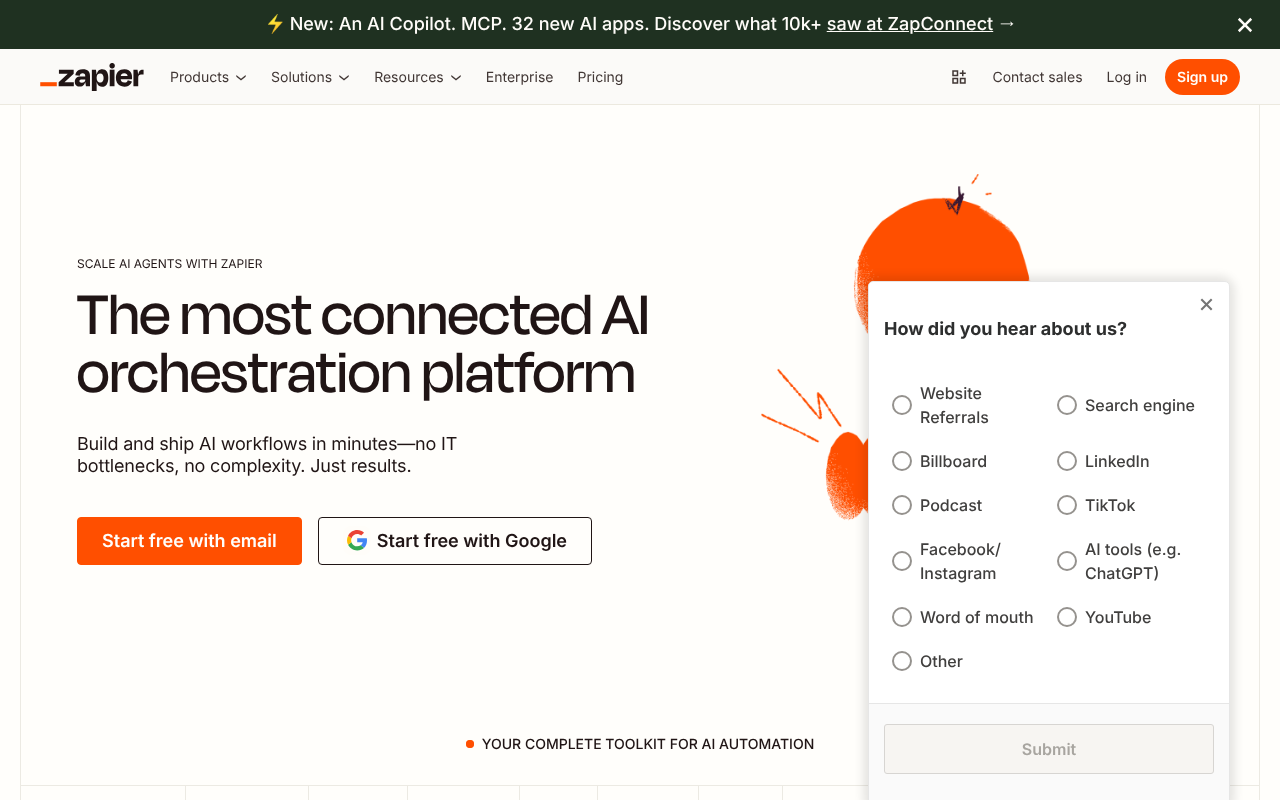Open the Enterprise page
This screenshot has height=800, width=1280.
coord(519,77)
